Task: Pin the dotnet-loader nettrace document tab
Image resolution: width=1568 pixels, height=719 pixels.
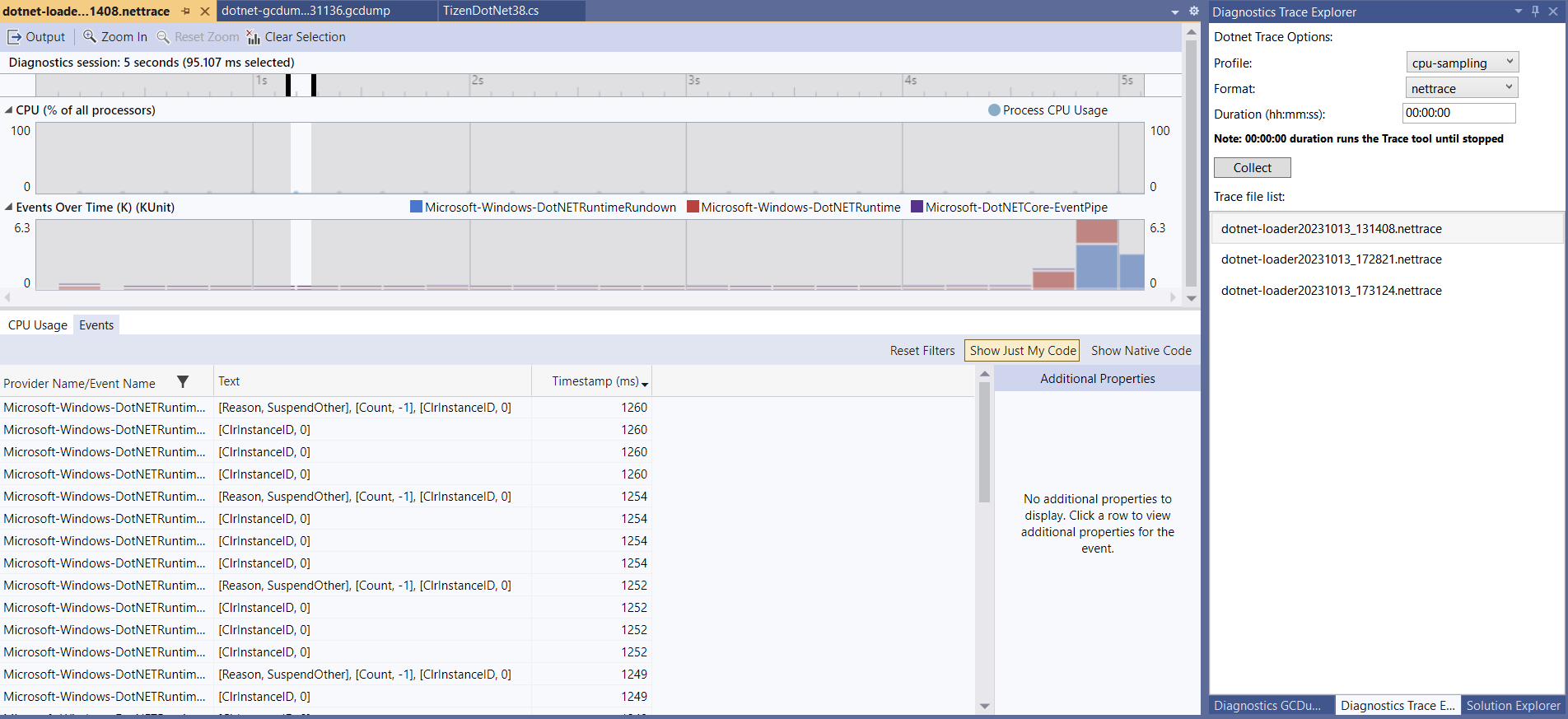Action: [x=186, y=12]
